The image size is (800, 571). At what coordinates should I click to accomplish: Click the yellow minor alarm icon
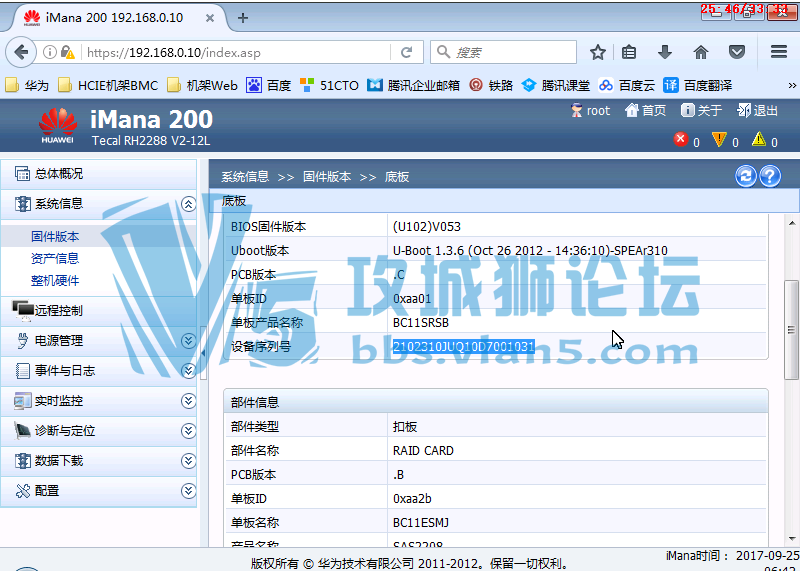point(759,139)
